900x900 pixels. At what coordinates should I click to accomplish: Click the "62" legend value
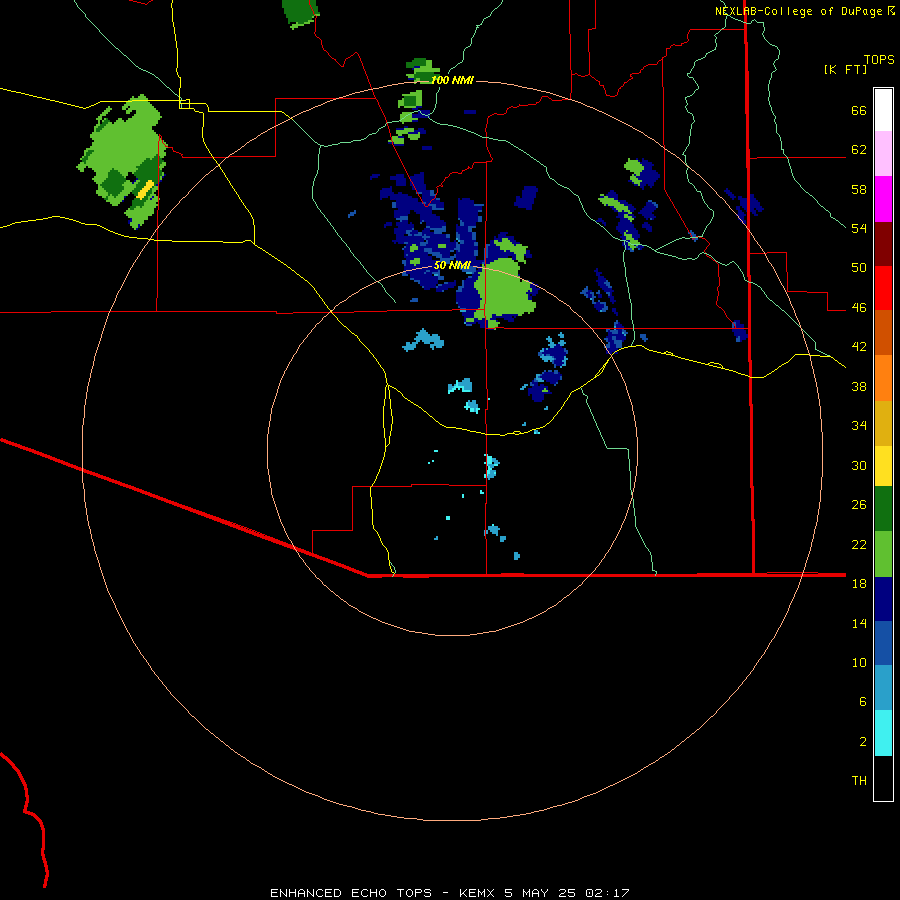tap(859, 150)
